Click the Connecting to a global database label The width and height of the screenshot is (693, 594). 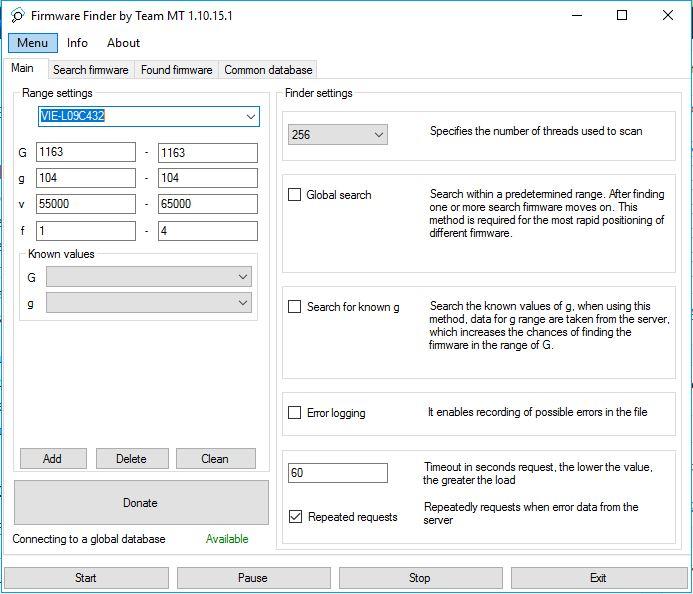tap(89, 539)
